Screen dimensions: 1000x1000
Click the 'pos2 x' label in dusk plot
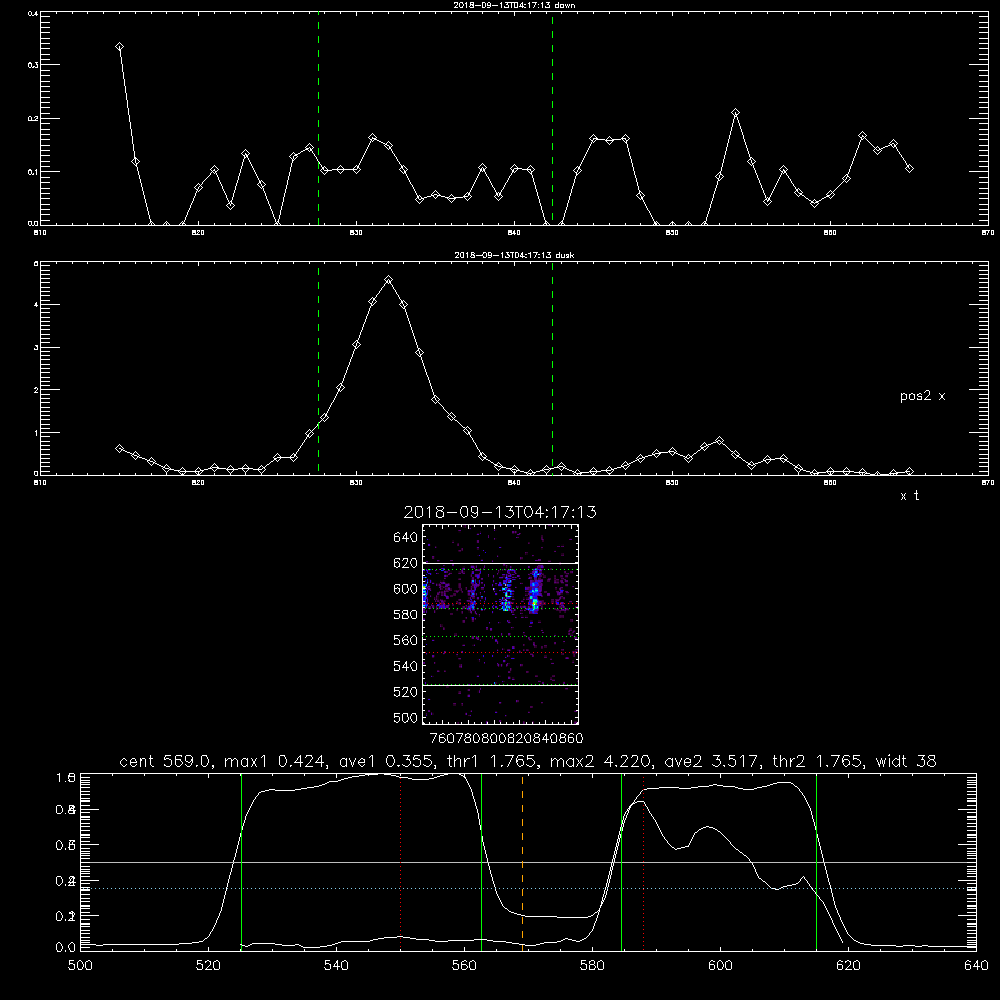pos(922,396)
